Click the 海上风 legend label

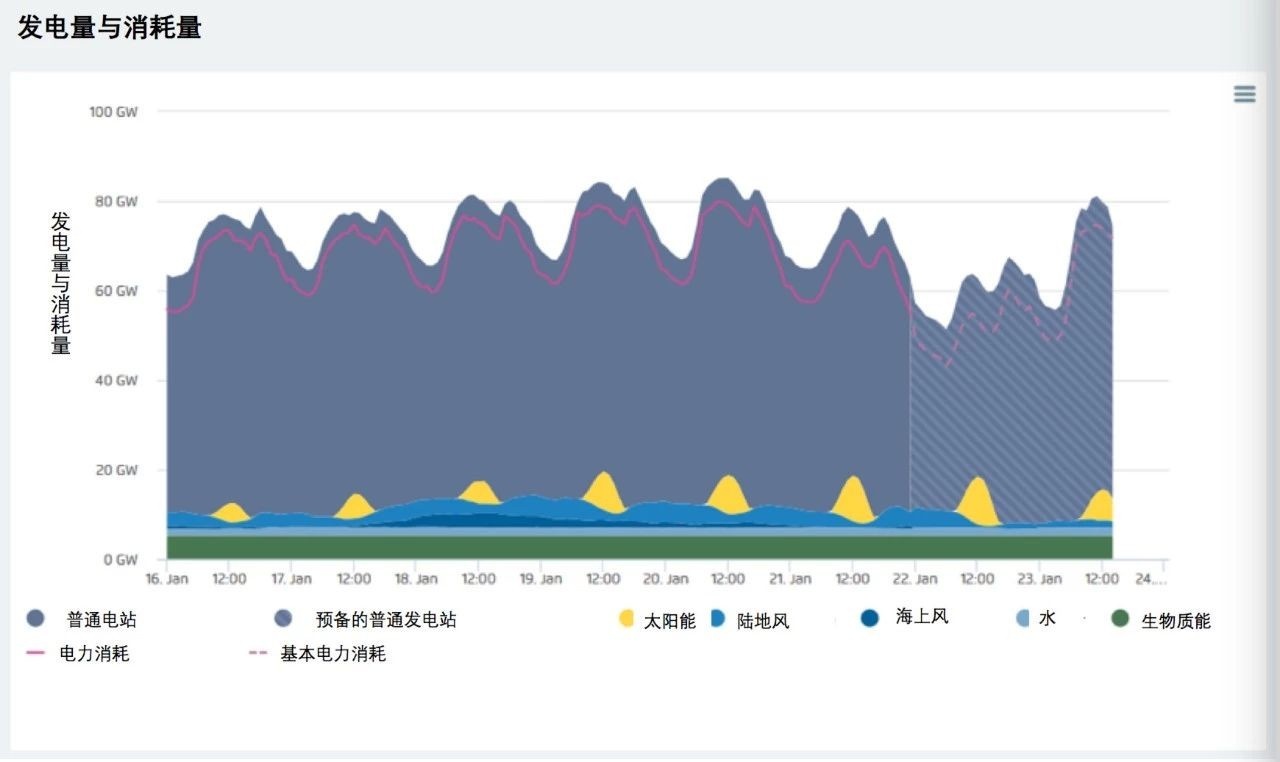coord(922,617)
